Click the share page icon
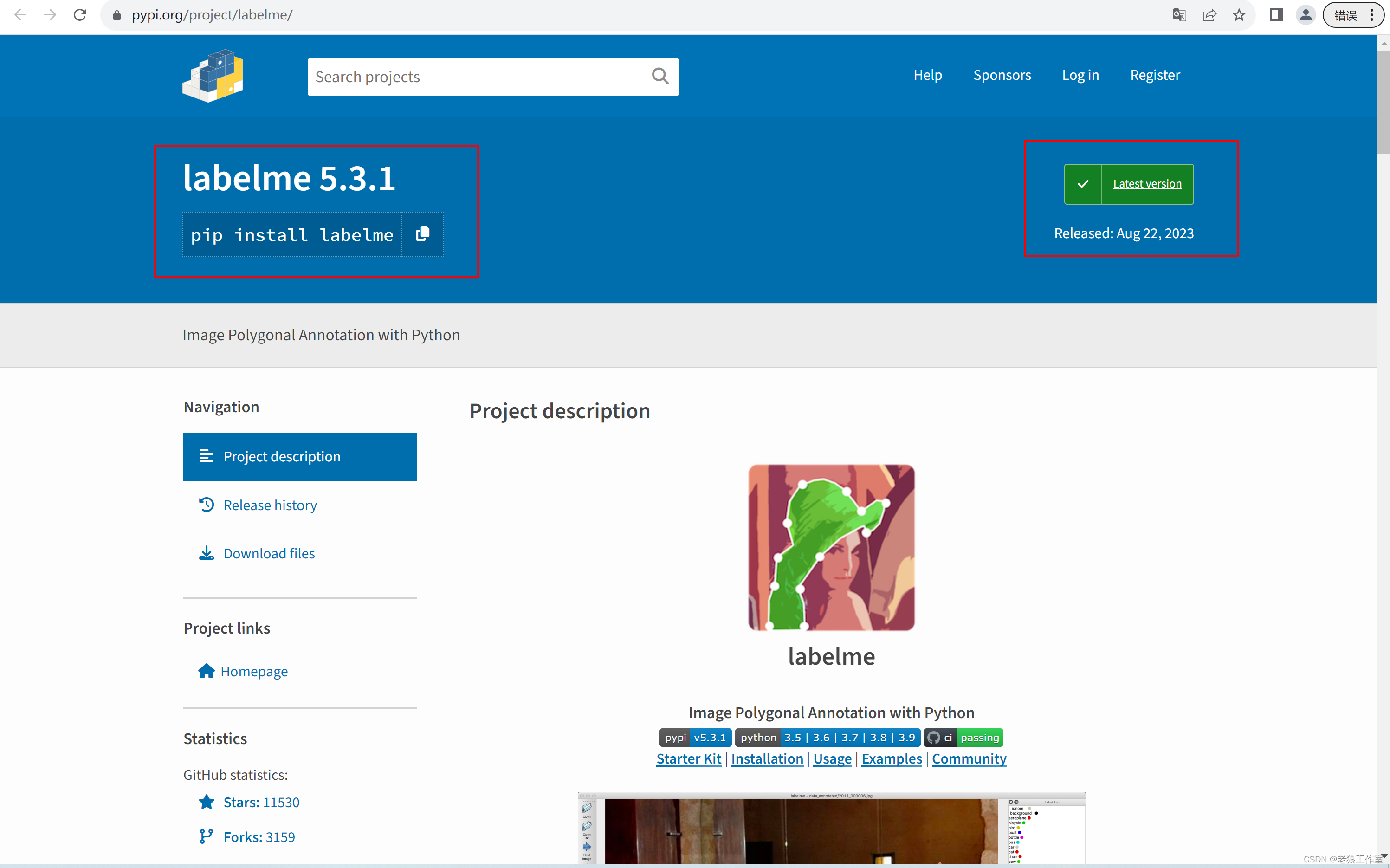 1209,15
